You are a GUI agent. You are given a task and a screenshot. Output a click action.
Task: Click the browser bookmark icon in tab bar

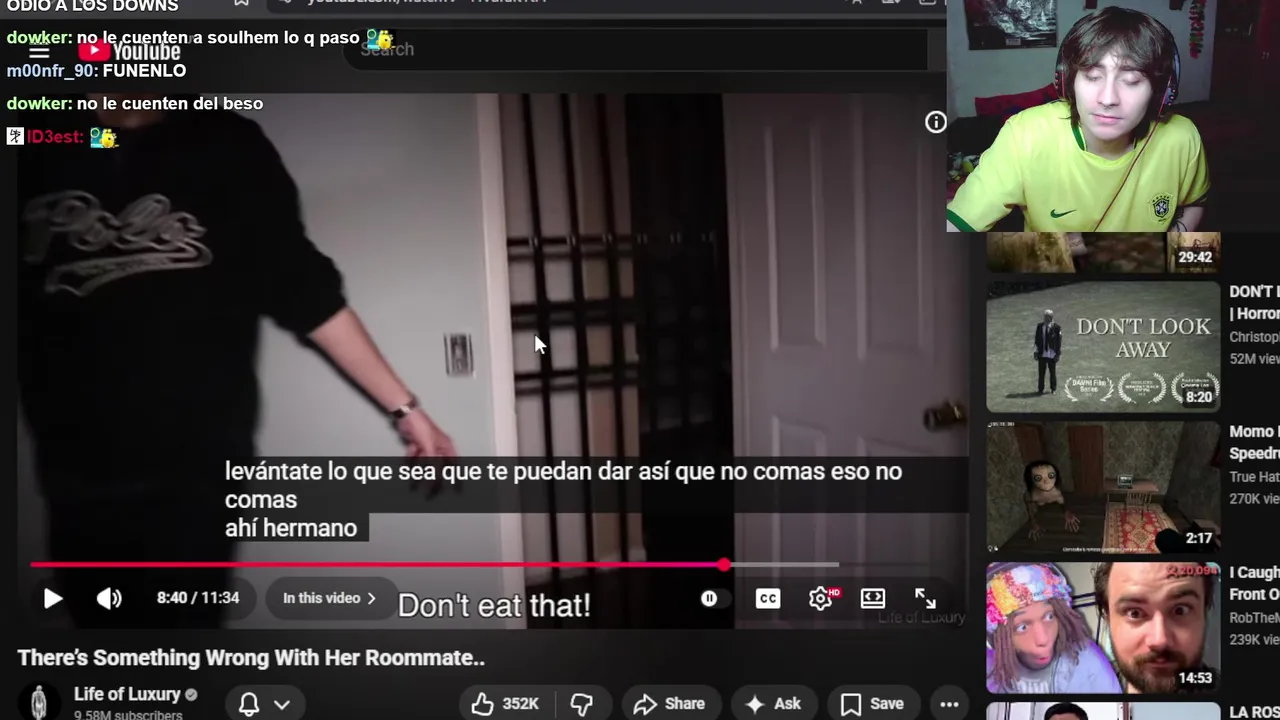(x=241, y=4)
